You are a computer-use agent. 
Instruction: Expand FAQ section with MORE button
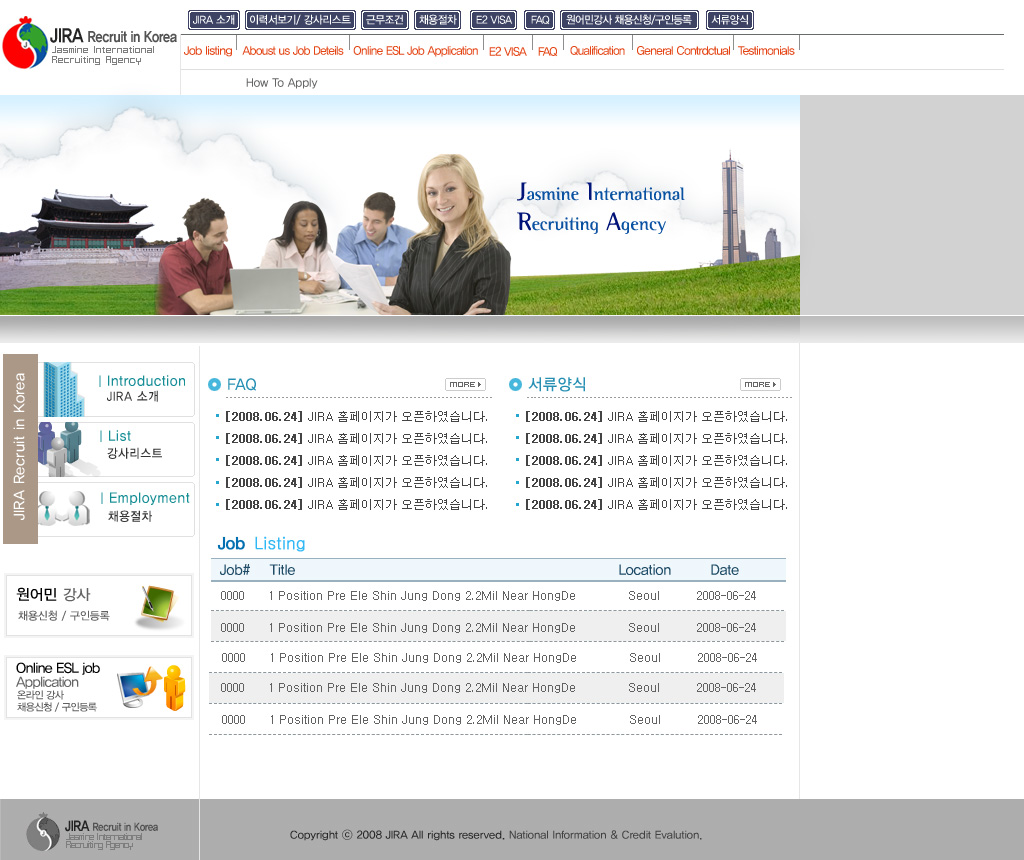click(465, 384)
